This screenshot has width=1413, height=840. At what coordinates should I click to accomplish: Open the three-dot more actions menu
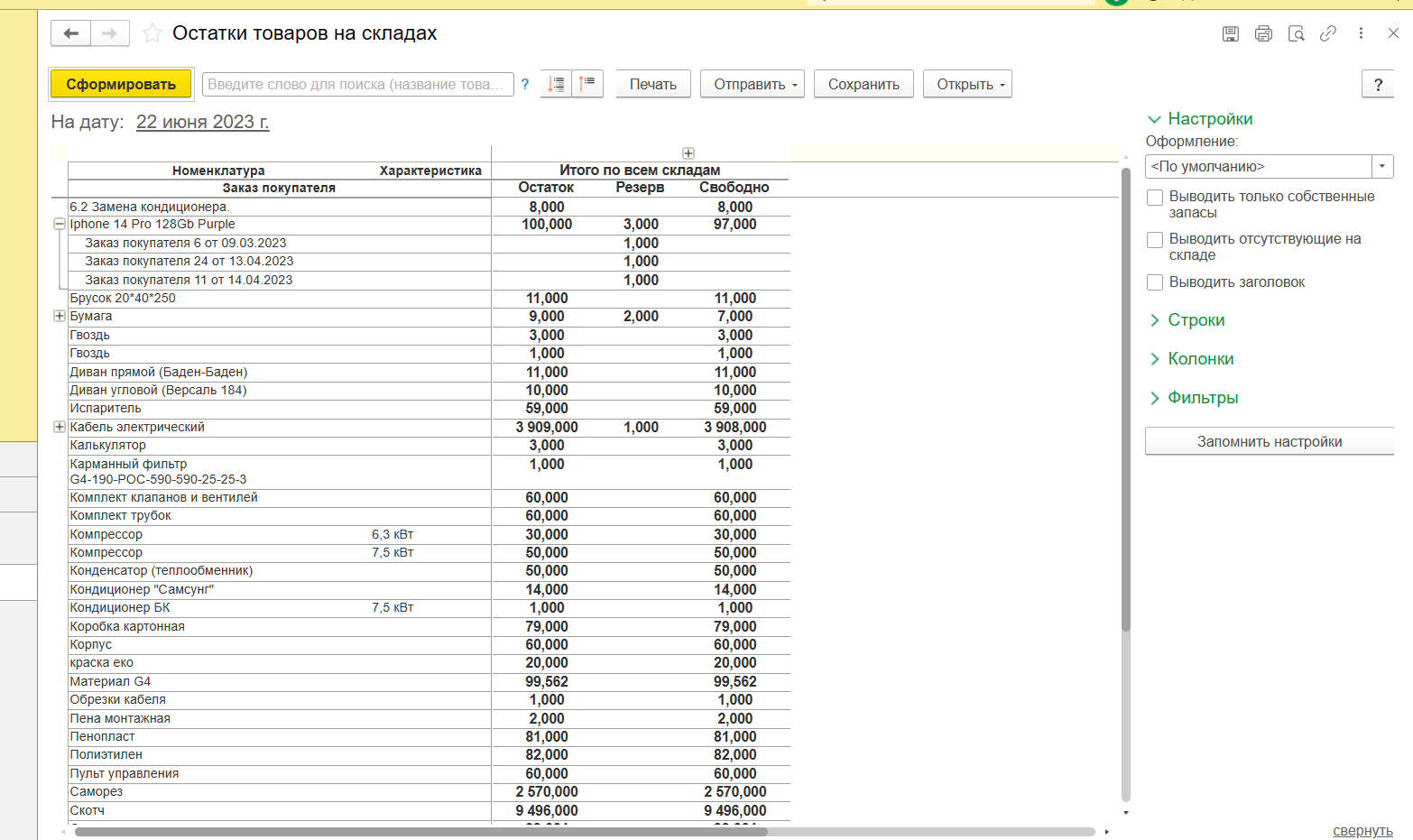tap(1361, 33)
